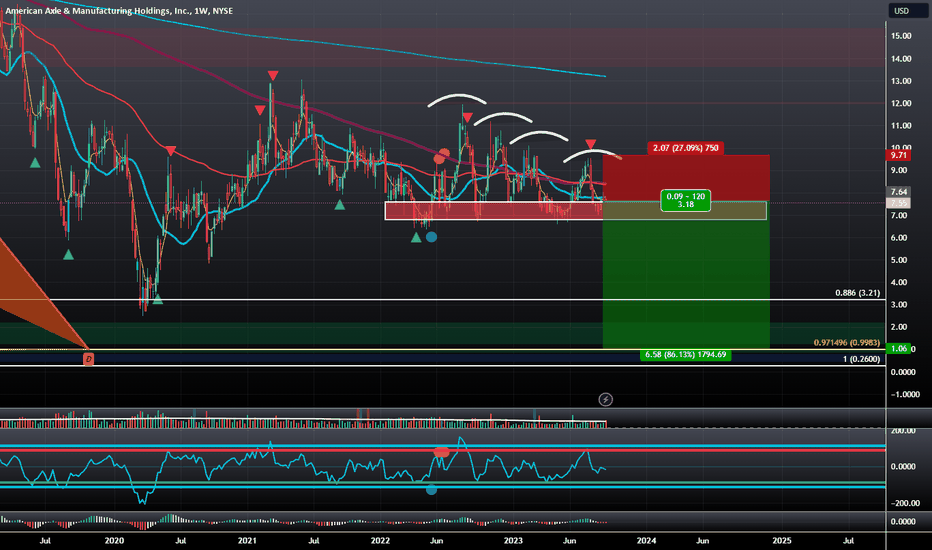Click the blue circle marker on the price chart
The height and width of the screenshot is (550, 932).
tap(432, 237)
